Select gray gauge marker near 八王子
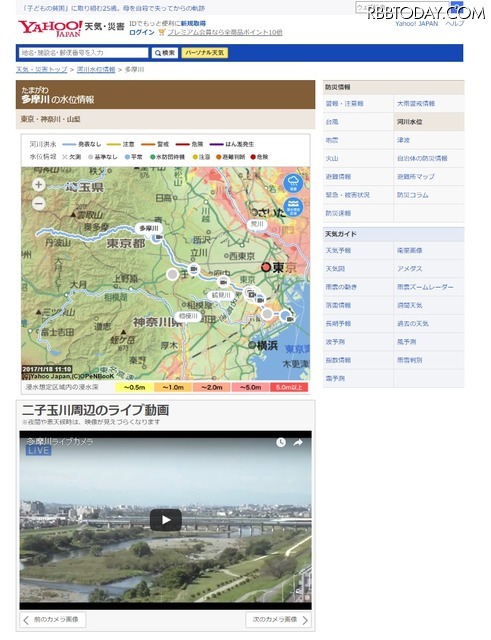The image size is (491, 640). (x=173, y=274)
